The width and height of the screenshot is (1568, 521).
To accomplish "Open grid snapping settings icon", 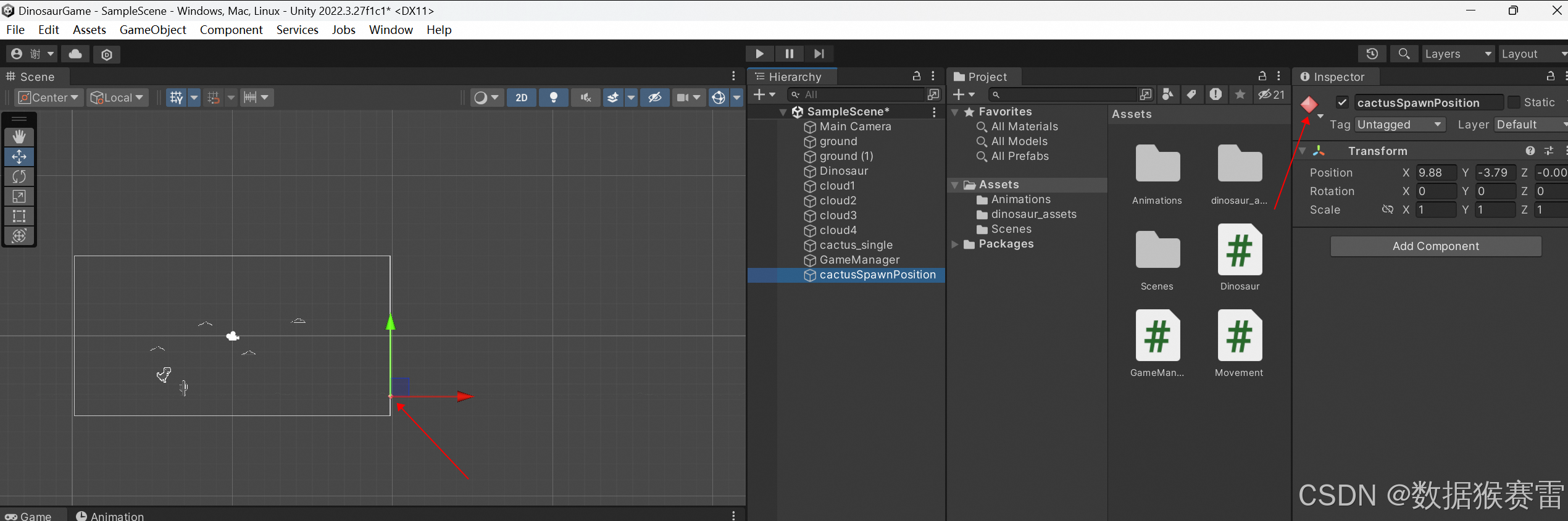I will pos(214,98).
